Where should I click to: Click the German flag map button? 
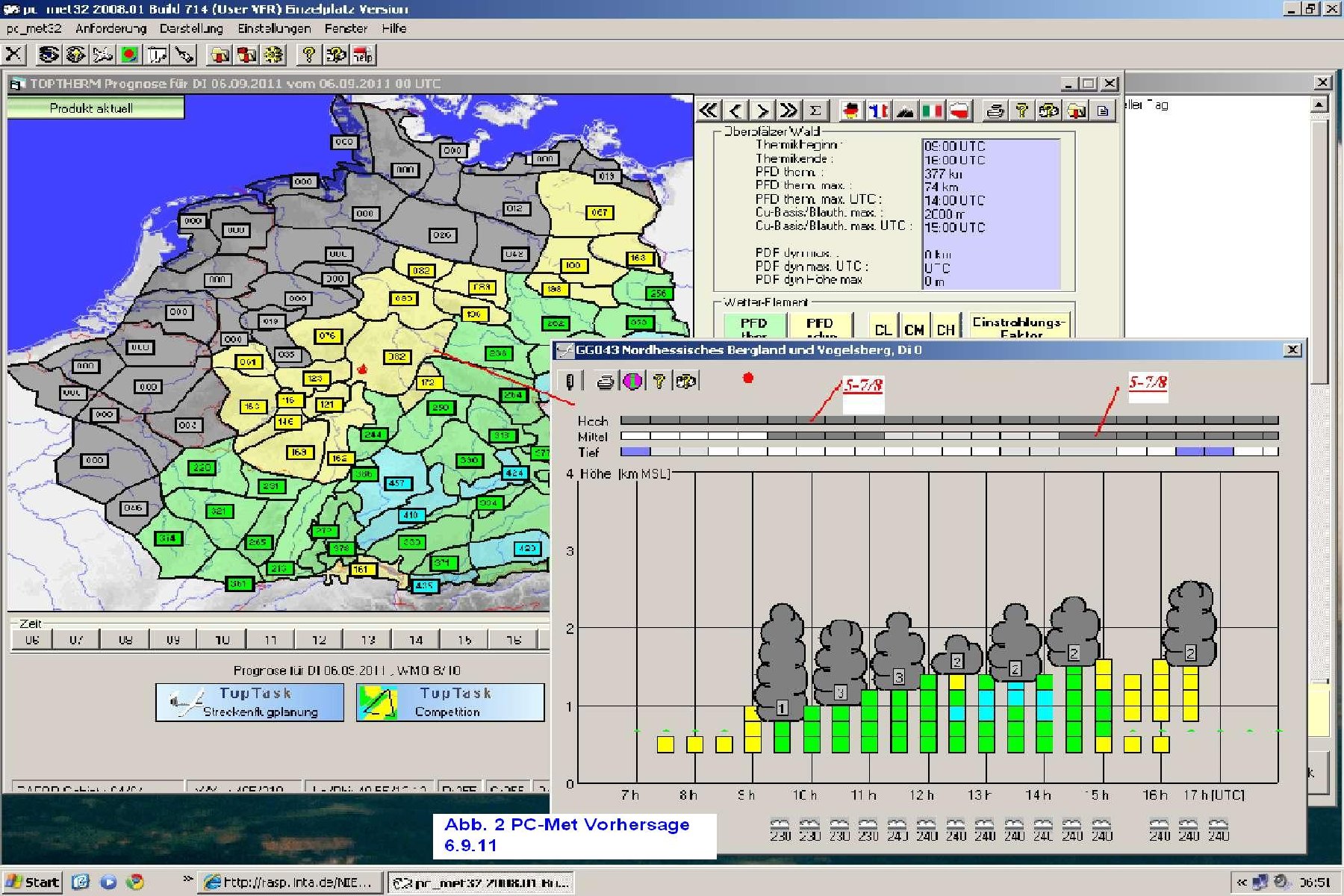[850, 111]
